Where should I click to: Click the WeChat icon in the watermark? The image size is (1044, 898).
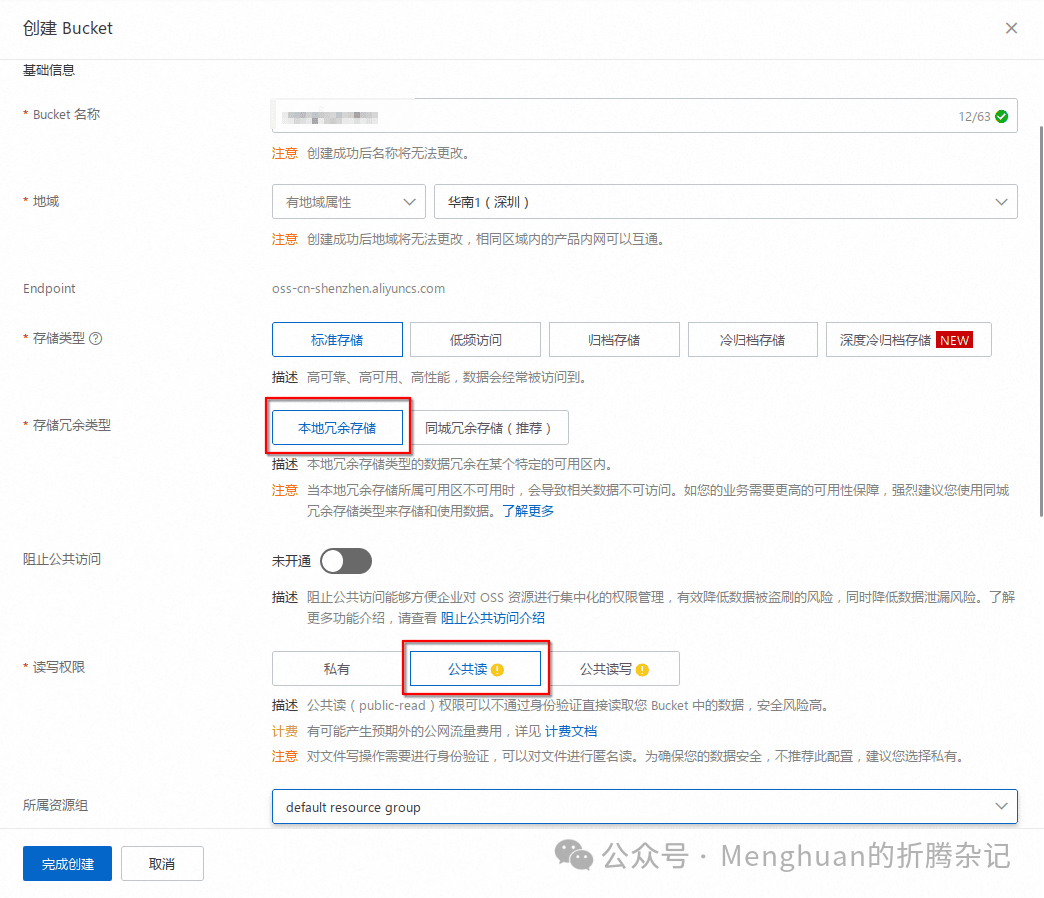572,856
